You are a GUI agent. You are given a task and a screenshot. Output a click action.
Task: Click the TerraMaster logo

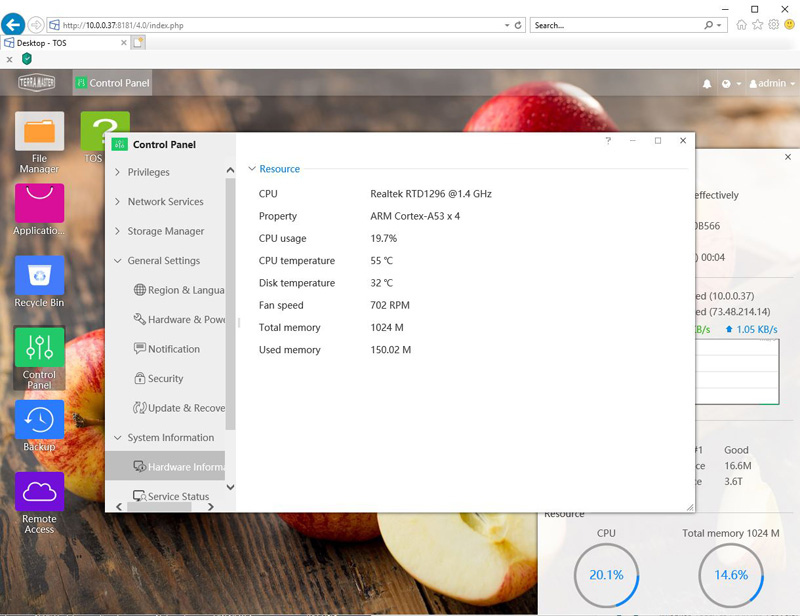[x=36, y=83]
